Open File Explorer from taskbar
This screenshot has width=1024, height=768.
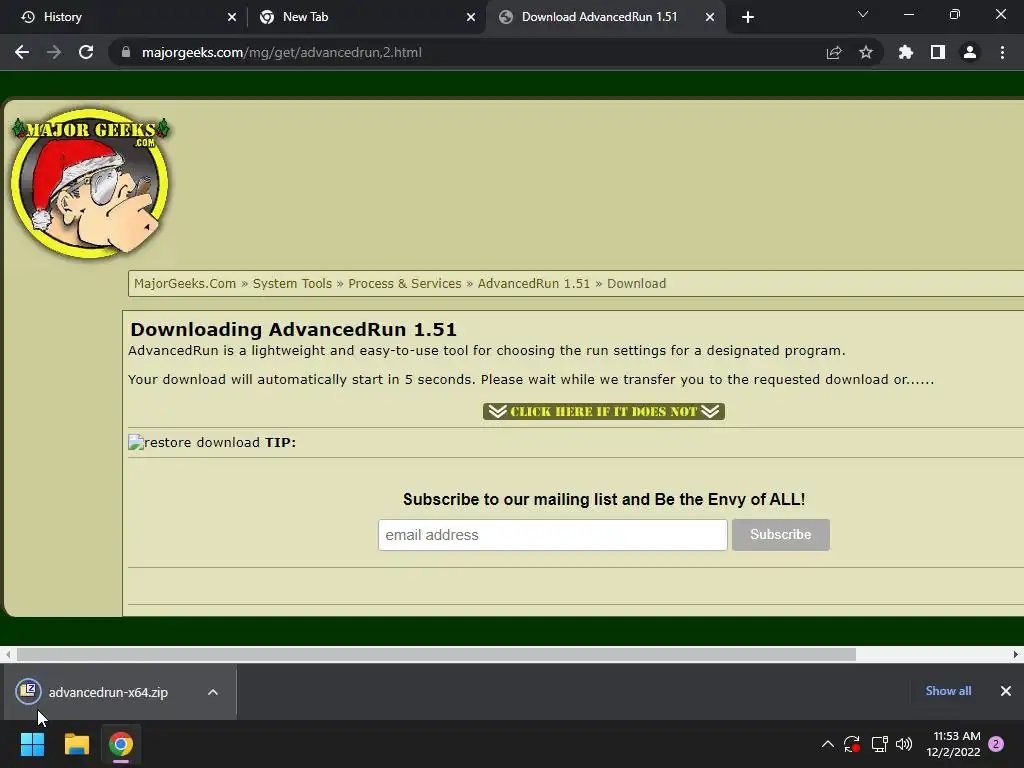tap(76, 744)
